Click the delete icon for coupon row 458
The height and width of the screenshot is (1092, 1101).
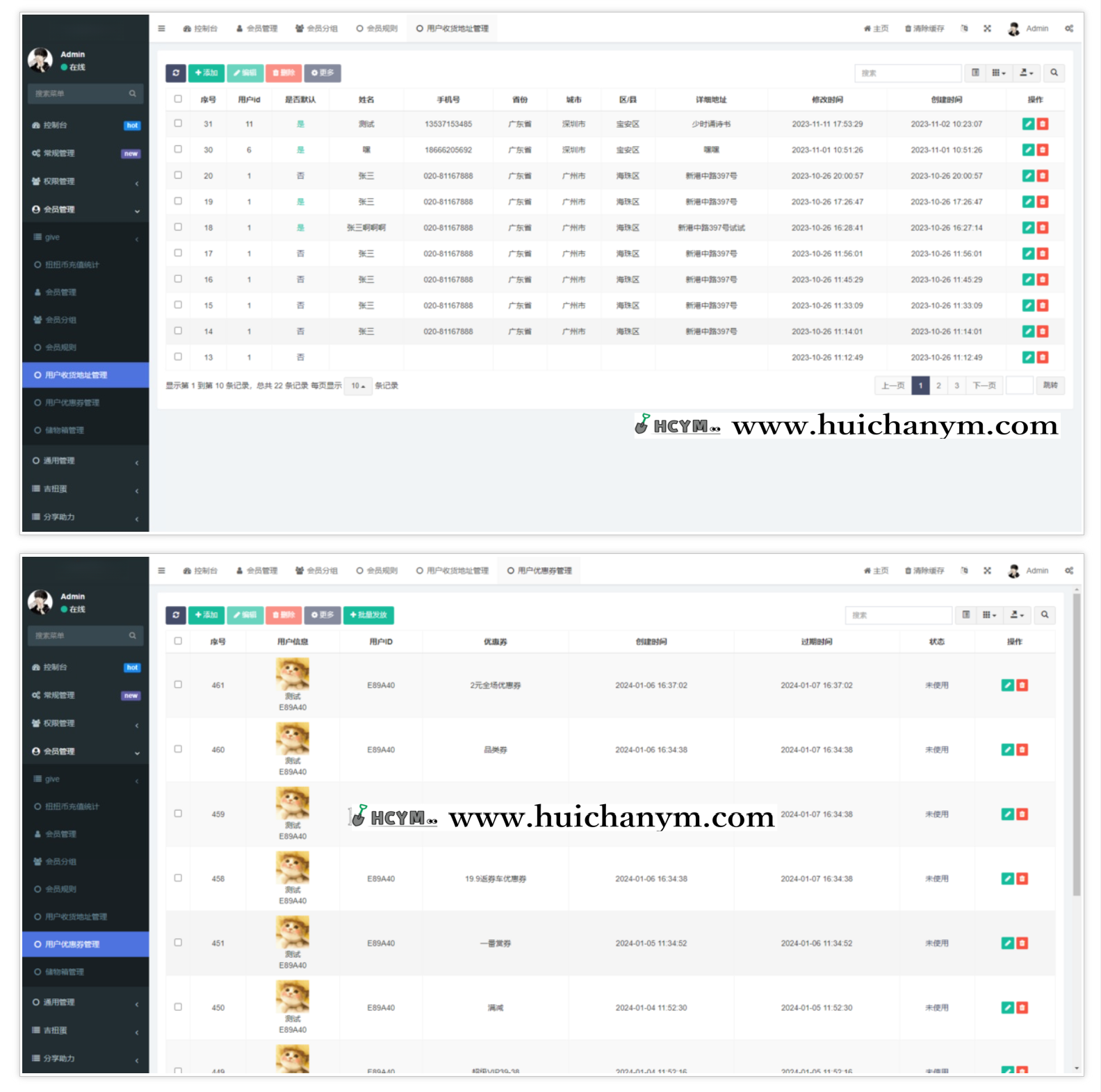click(1022, 879)
